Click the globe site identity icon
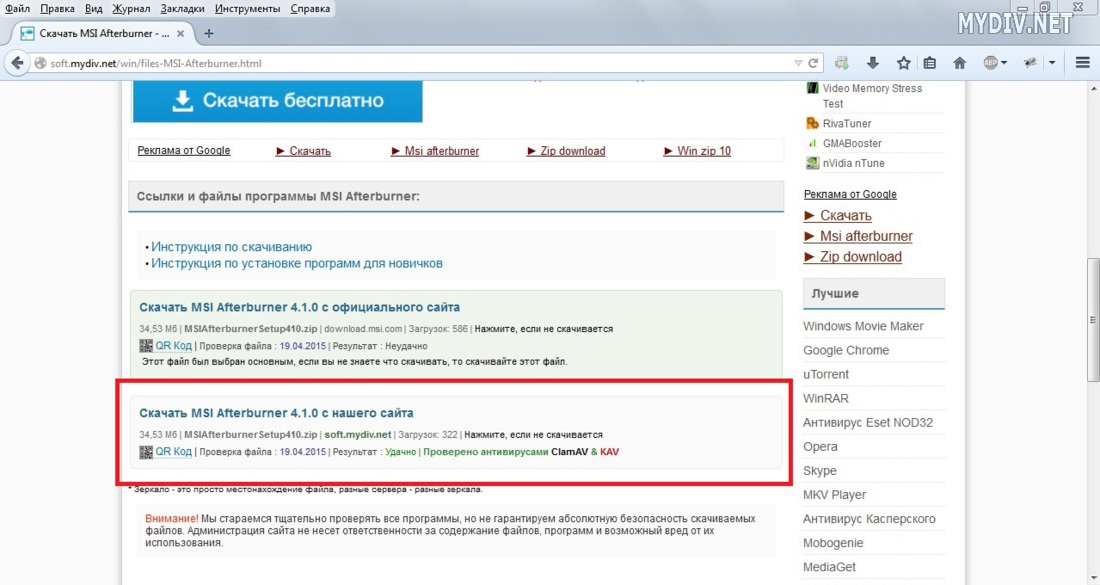Viewport: 1100px width, 585px height. [40, 63]
